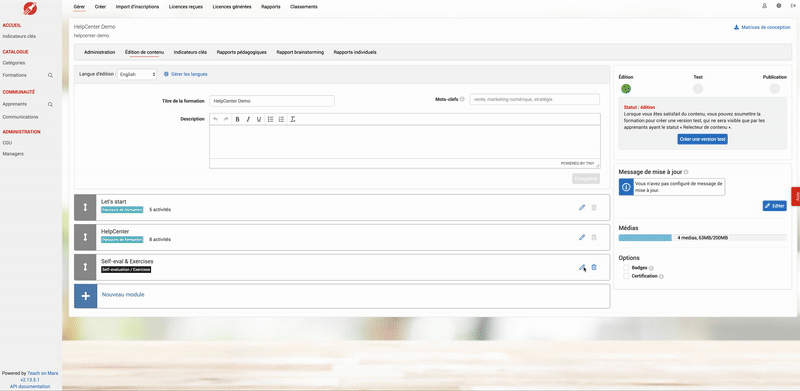Click the Médias storage usage bar
Viewport: 800px width, 391px height.
tap(703, 238)
